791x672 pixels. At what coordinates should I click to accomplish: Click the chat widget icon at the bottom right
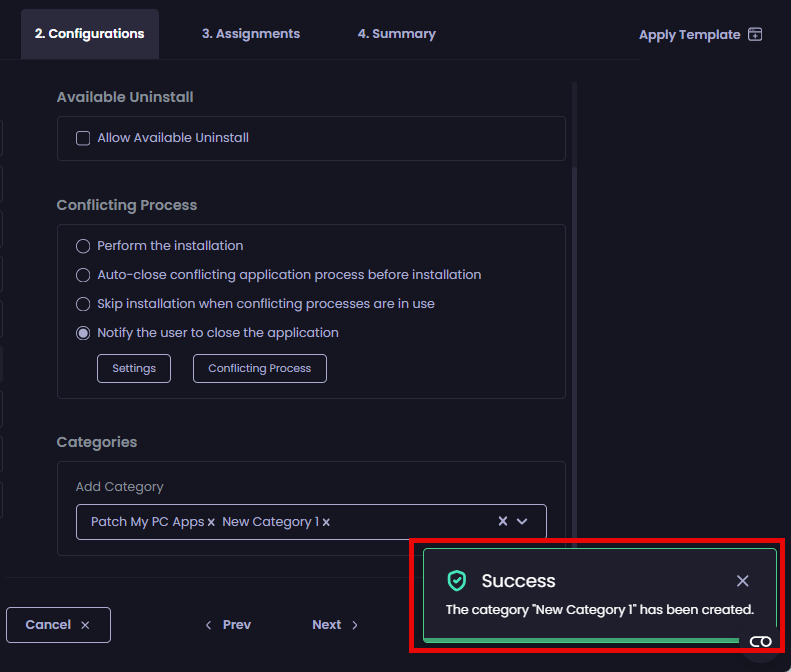pyautogui.click(x=760, y=641)
